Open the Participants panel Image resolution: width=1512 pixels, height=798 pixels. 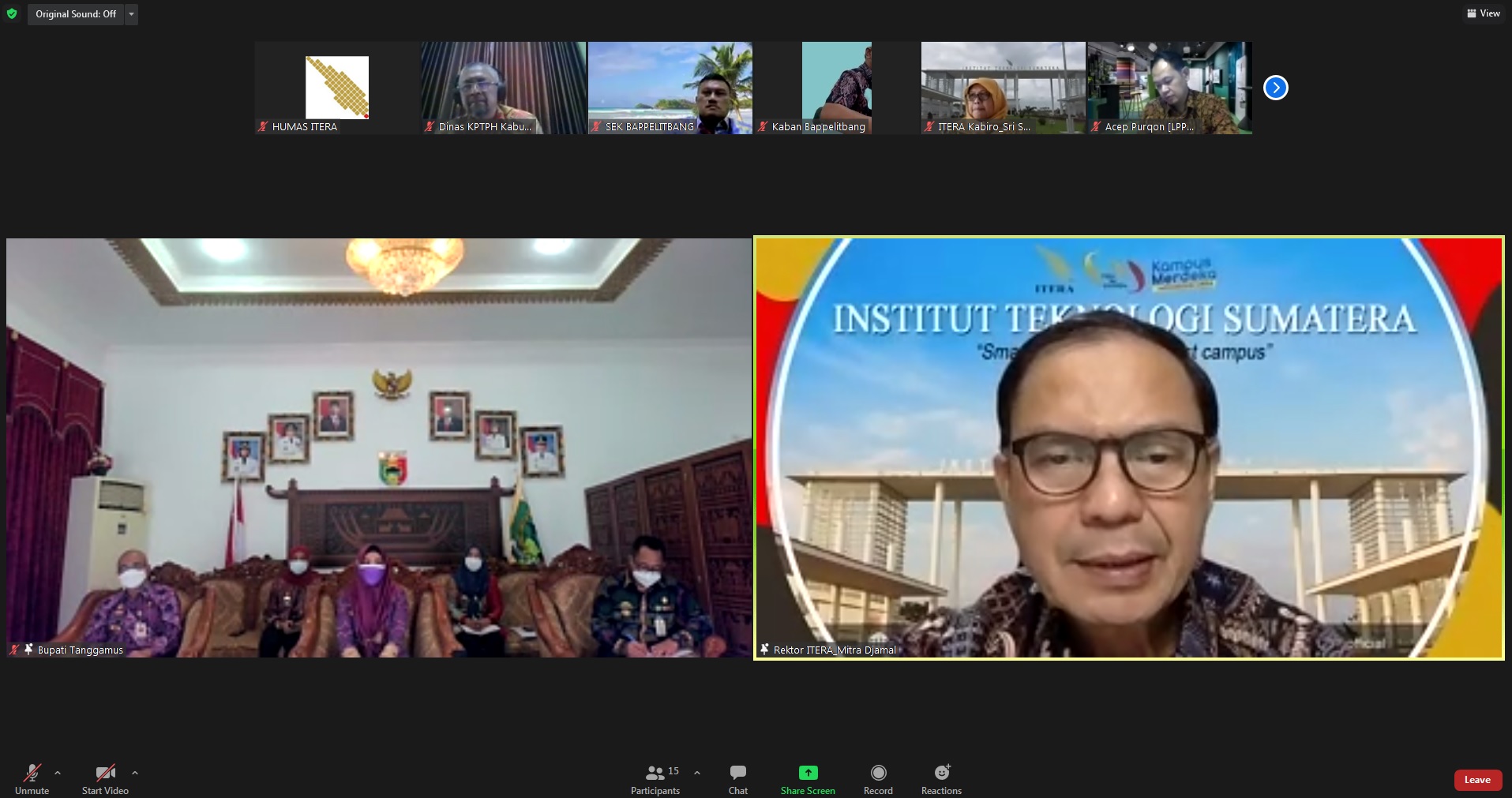click(655, 779)
